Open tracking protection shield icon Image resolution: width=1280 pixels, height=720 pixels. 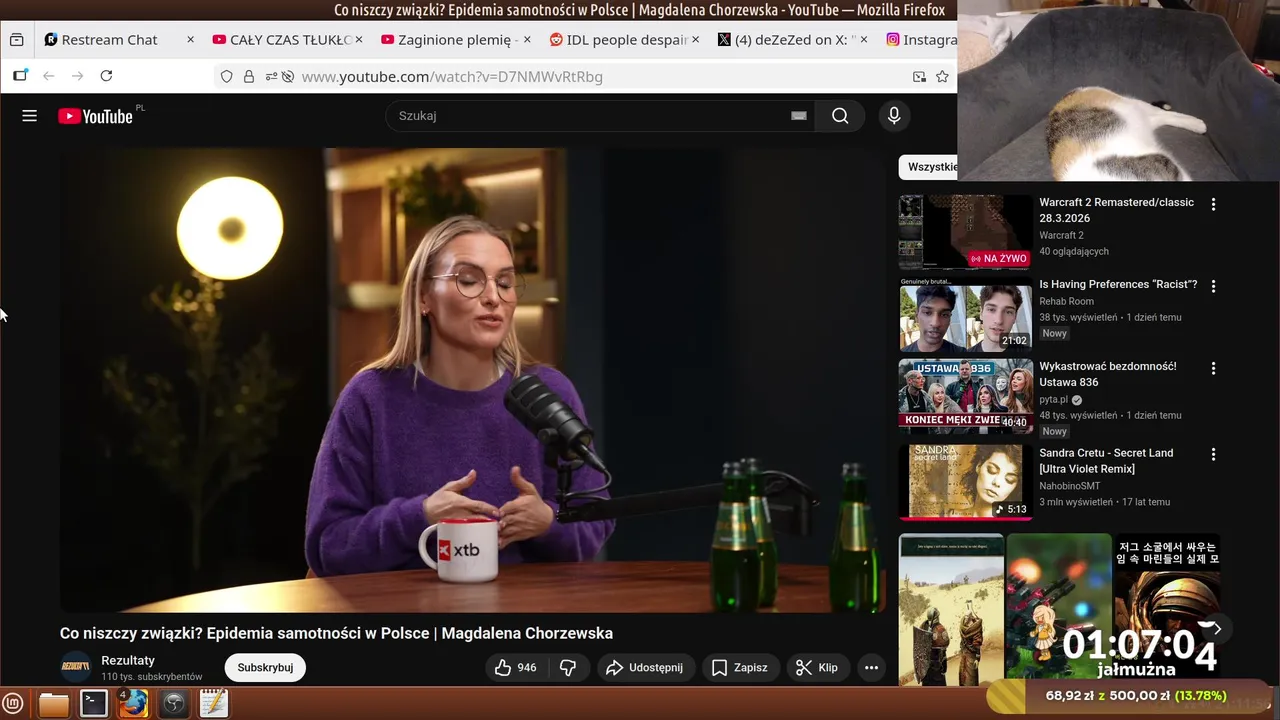tap(227, 77)
